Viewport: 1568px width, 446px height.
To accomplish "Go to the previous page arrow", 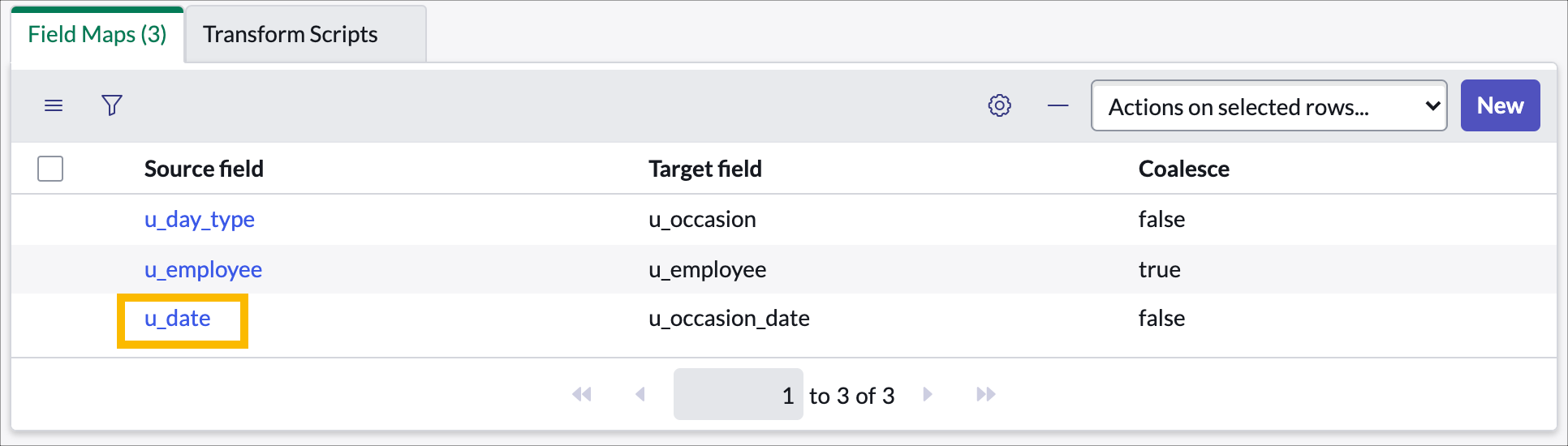I will (x=640, y=394).
